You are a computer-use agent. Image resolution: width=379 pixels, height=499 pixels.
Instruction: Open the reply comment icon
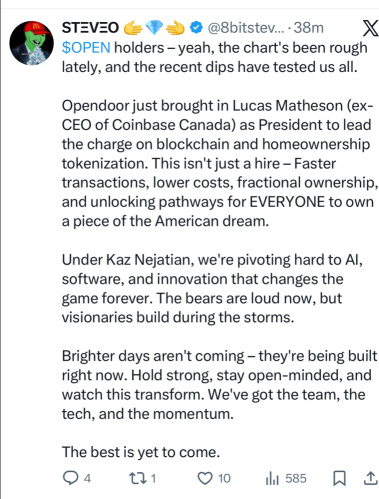coord(70,478)
